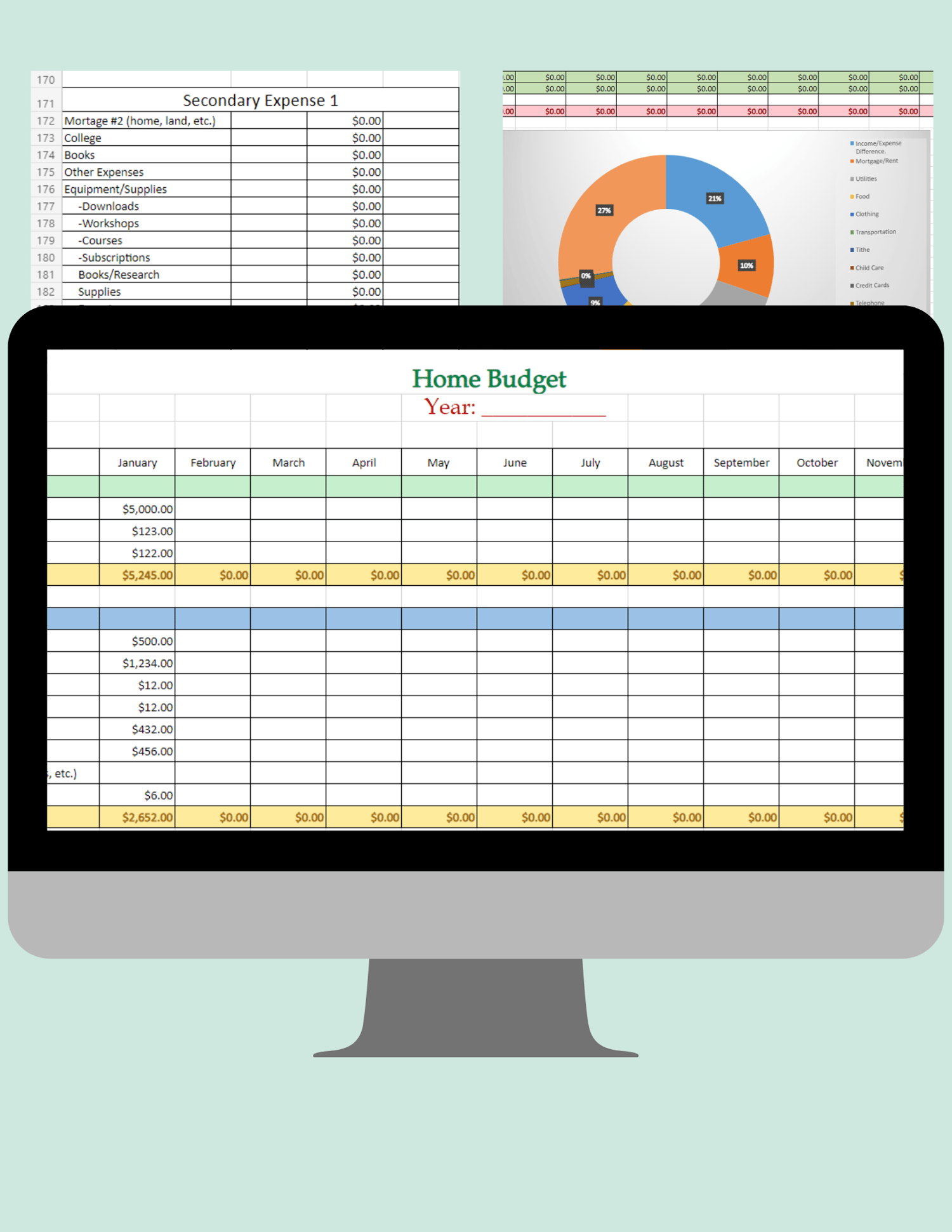Click the 9% data label on the chart
This screenshot has width=952, height=1232.
click(595, 302)
